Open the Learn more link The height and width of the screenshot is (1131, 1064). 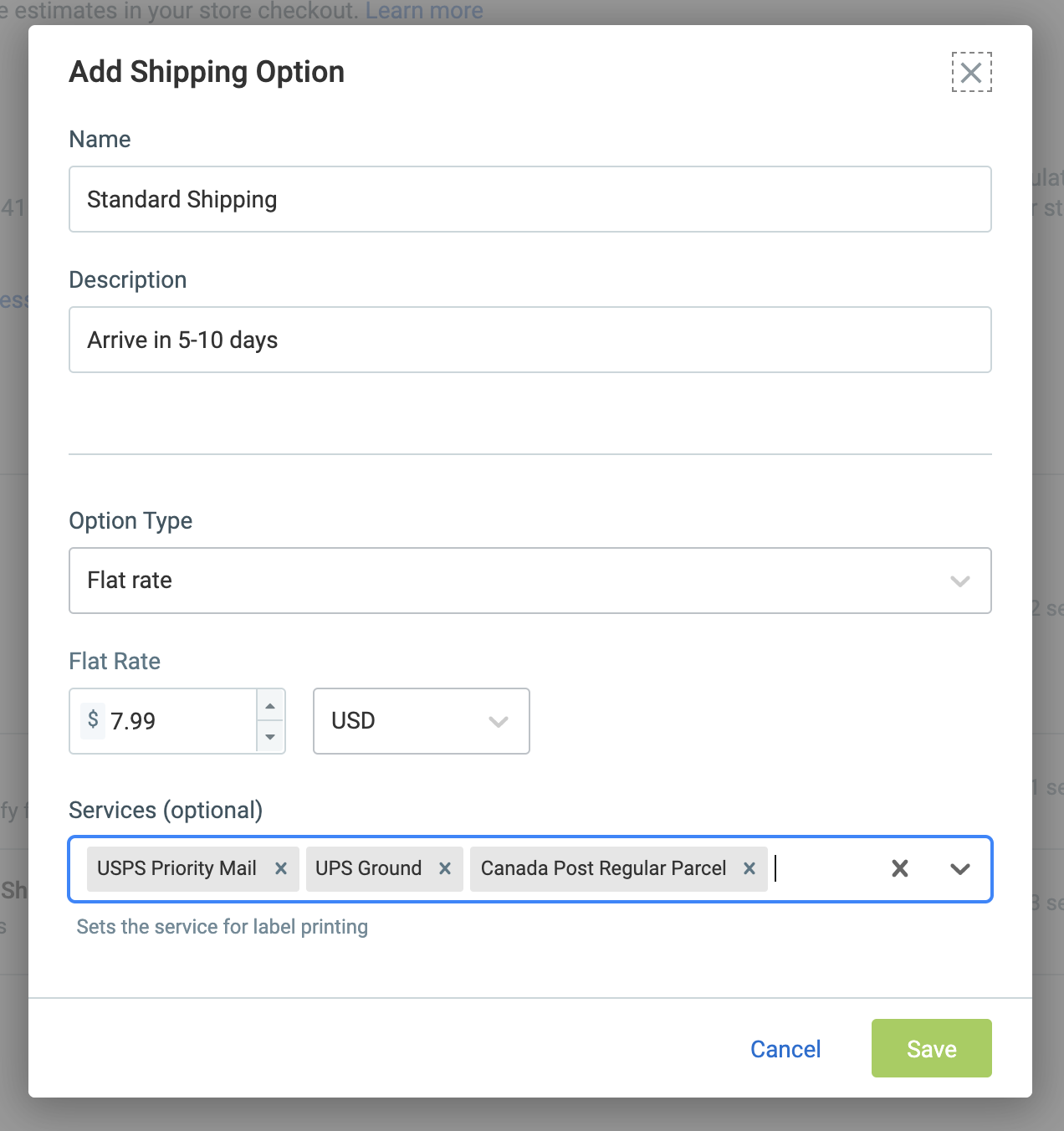(x=424, y=11)
